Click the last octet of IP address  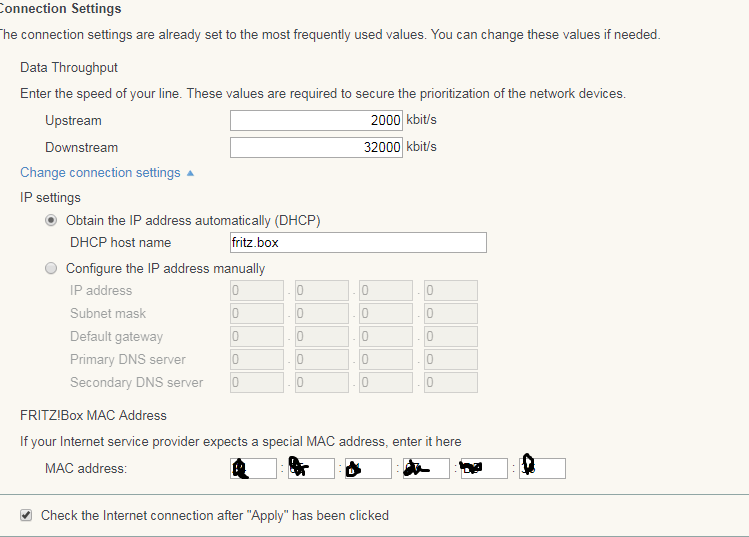pyautogui.click(x=450, y=291)
